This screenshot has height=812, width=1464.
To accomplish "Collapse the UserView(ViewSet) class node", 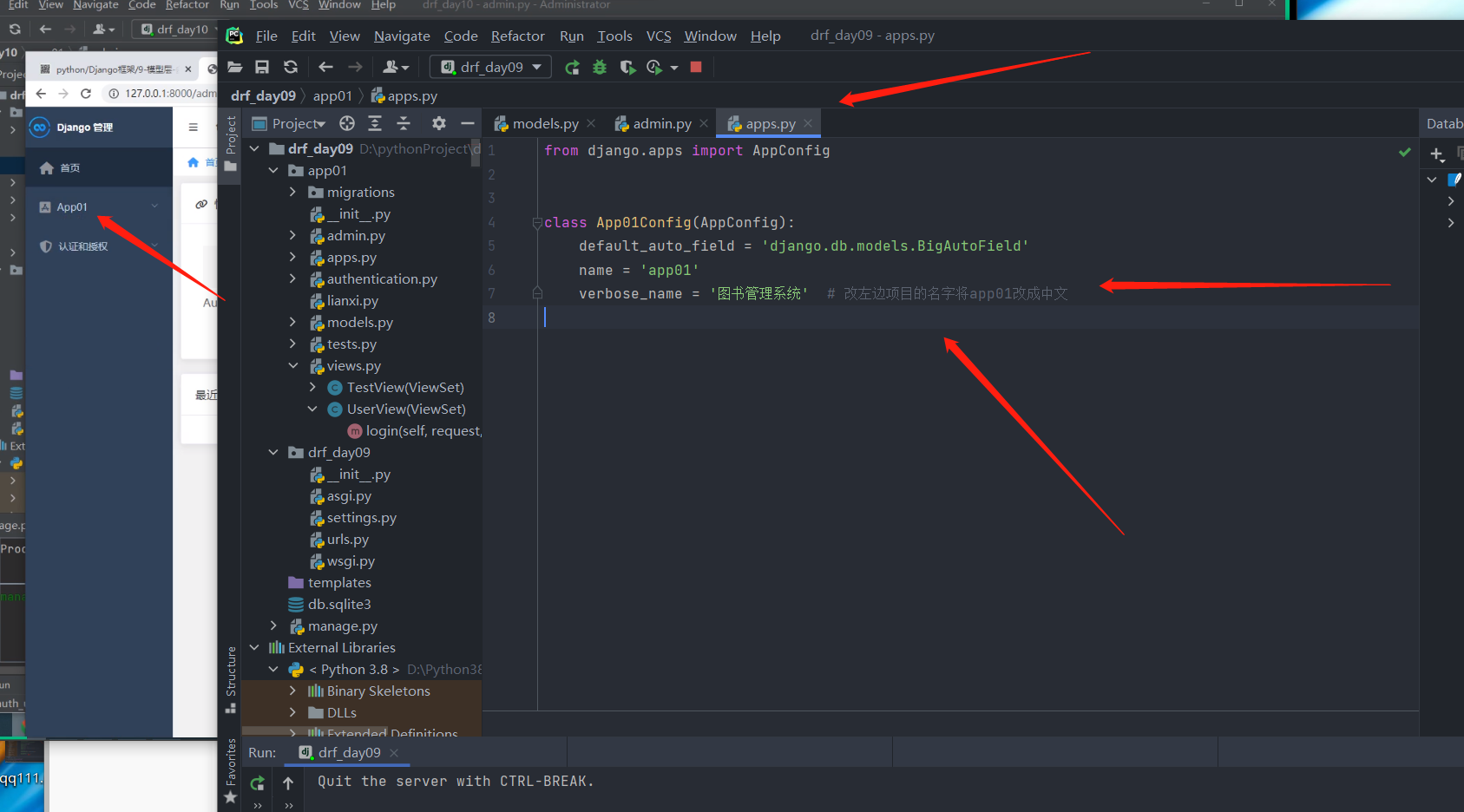I will pos(312,409).
